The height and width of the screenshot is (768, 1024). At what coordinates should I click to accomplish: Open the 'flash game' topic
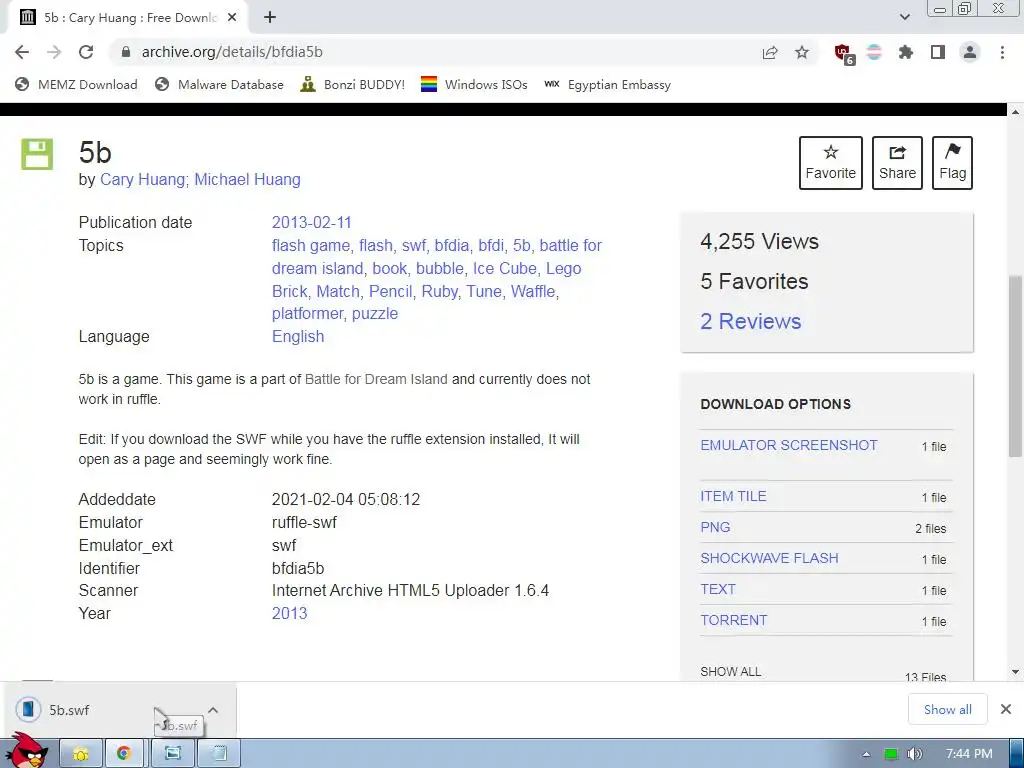coord(311,246)
